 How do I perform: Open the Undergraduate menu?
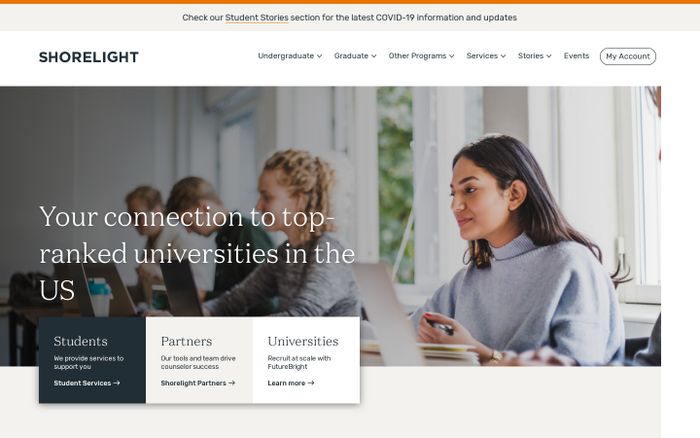[x=286, y=56]
